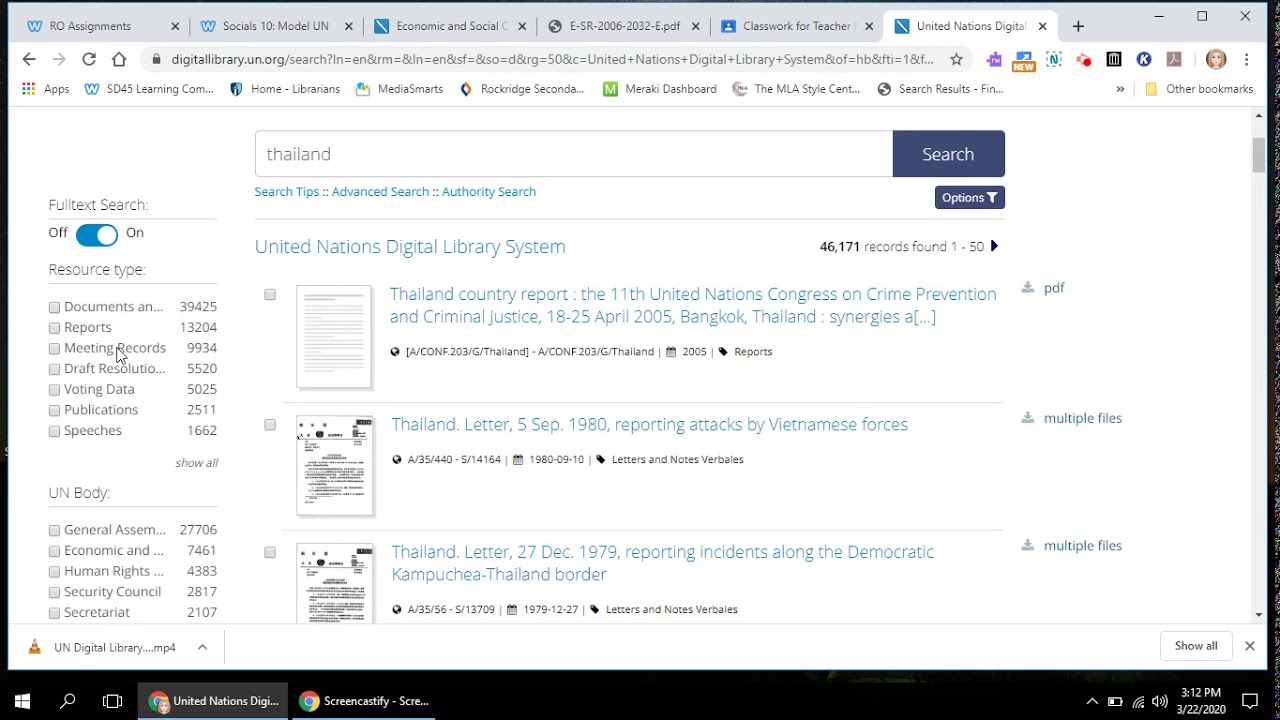Close the downloads bar with the X
The height and width of the screenshot is (720, 1280).
[1249, 646]
